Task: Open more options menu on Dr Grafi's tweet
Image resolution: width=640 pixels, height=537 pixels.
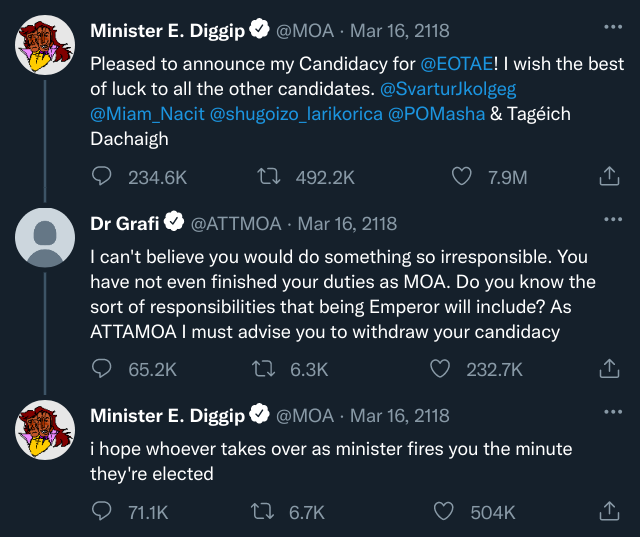Action: (x=612, y=220)
